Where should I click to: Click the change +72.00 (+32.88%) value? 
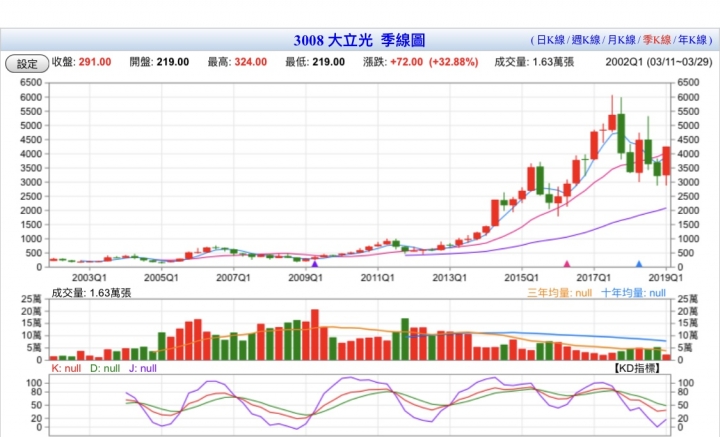coord(434,62)
